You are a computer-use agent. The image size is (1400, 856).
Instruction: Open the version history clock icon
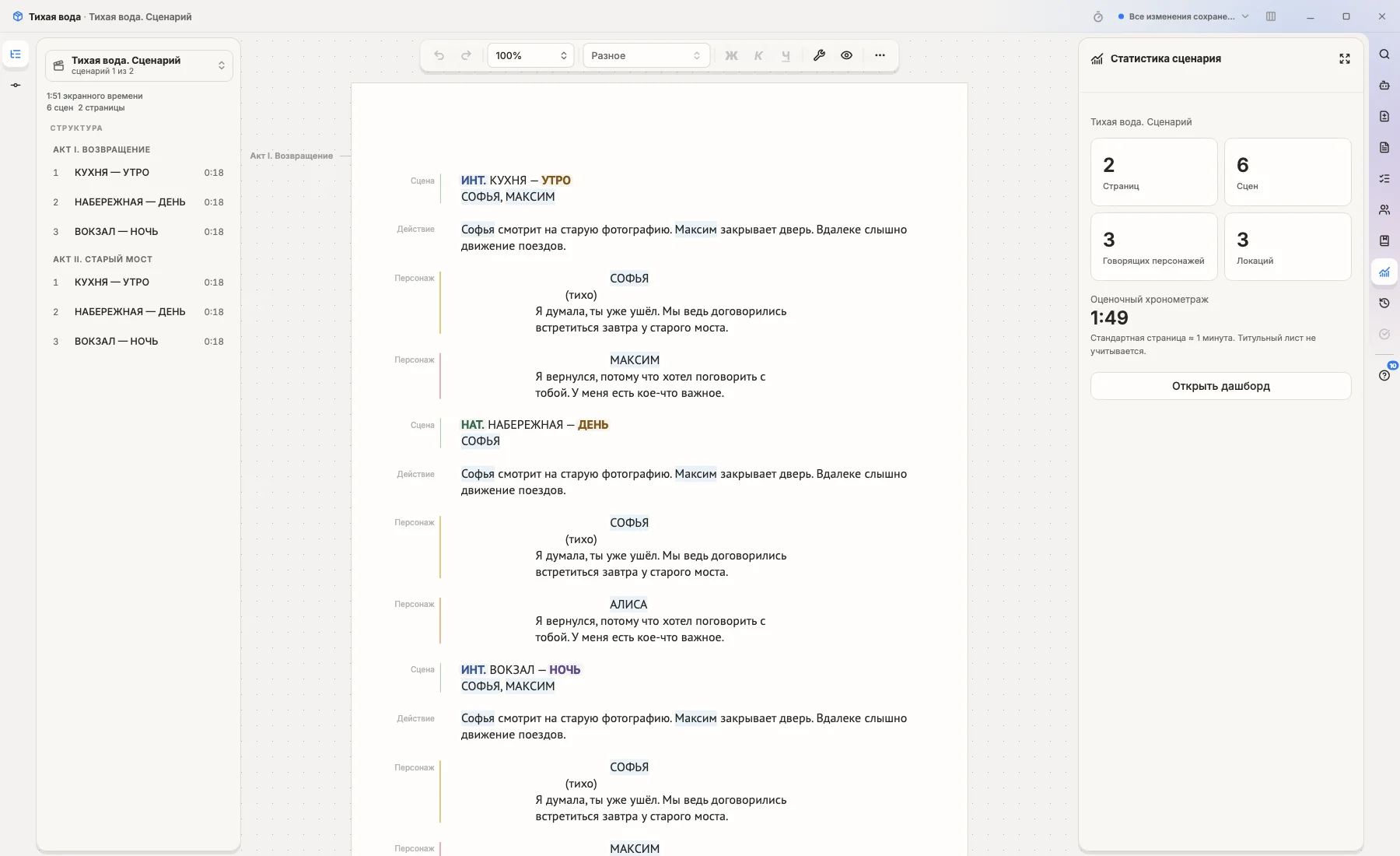coord(1384,303)
